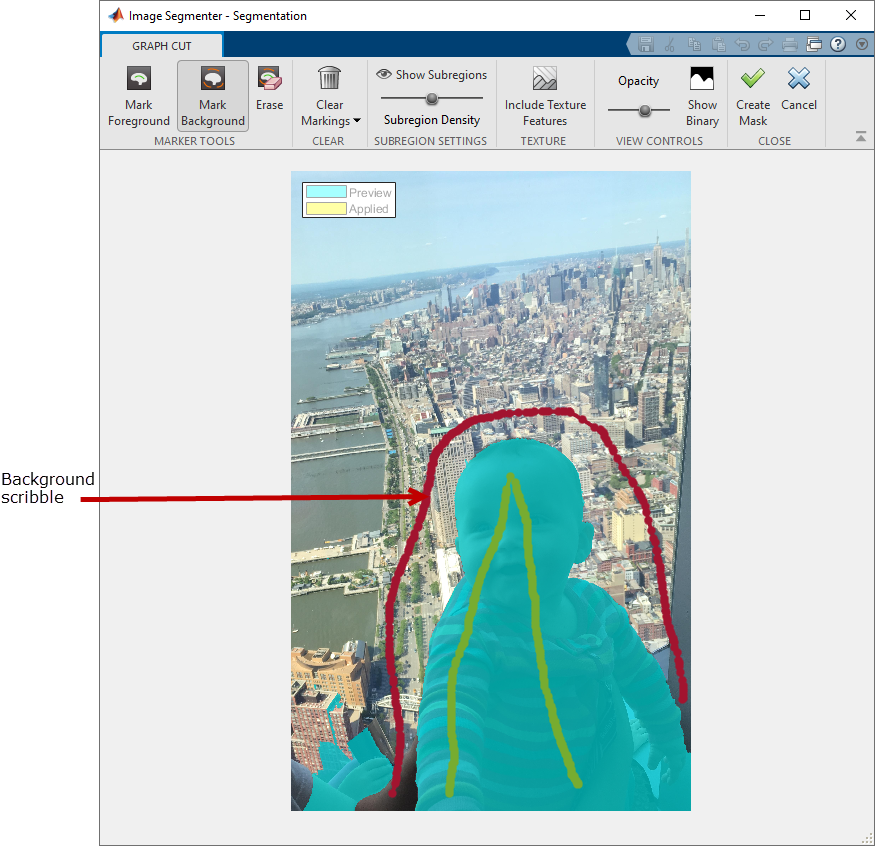Click the VIEW CONTROLS section label
Image resolution: width=875 pixels, height=846 pixels.
coord(659,141)
